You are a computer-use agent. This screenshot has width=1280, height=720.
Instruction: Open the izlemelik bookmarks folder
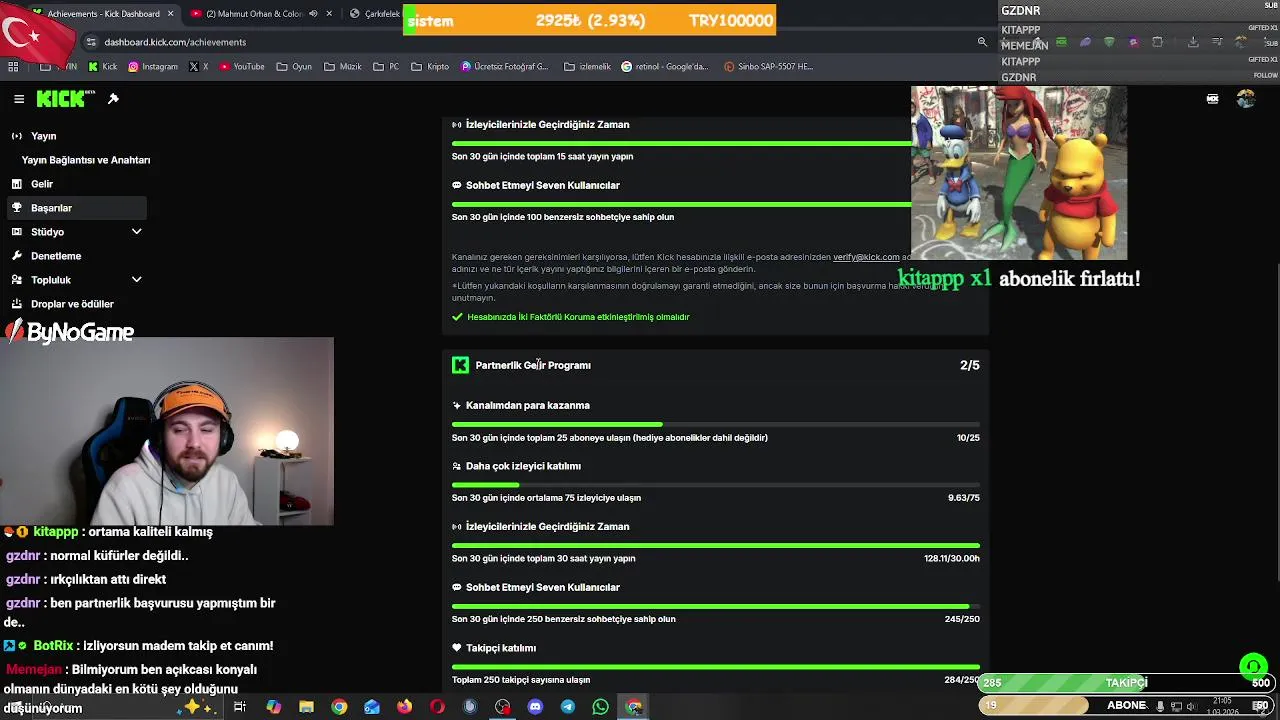click(586, 67)
